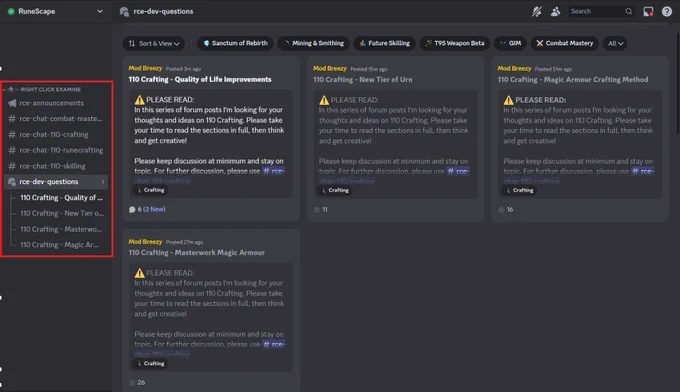Filter by Mining & Smithing tag
This screenshot has height=392, width=680.
(314, 43)
